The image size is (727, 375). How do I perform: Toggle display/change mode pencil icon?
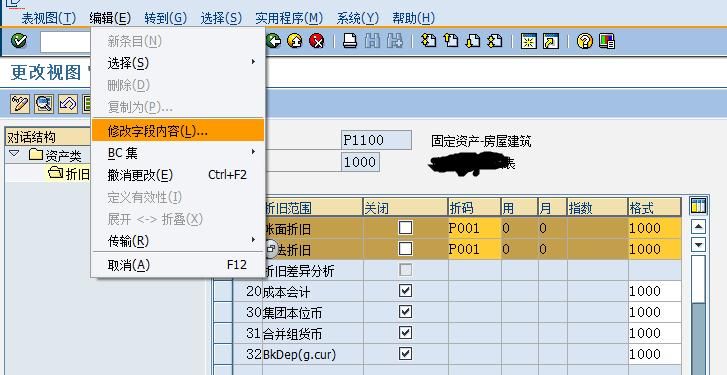point(19,104)
